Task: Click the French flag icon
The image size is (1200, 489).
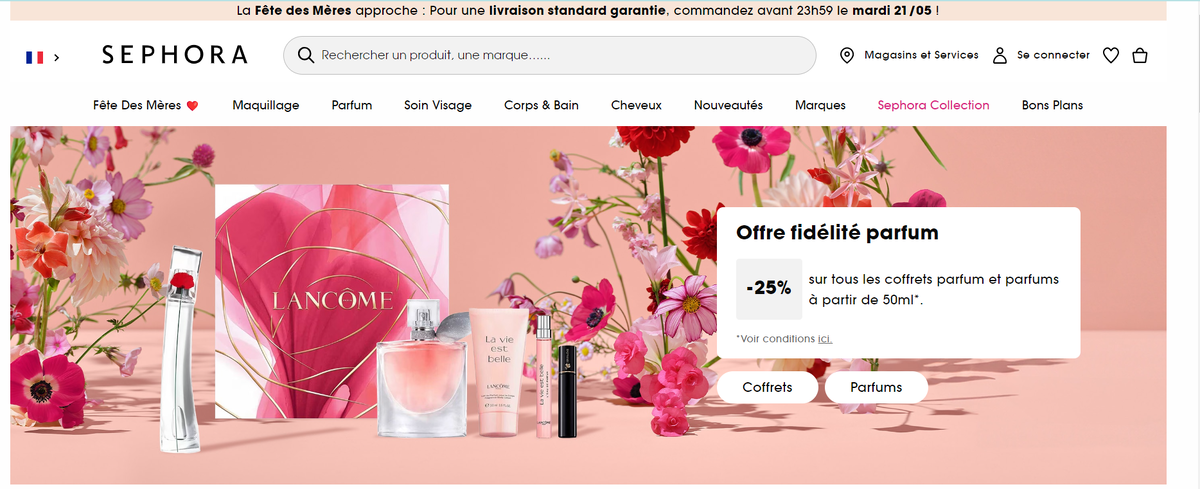Action: 35,58
